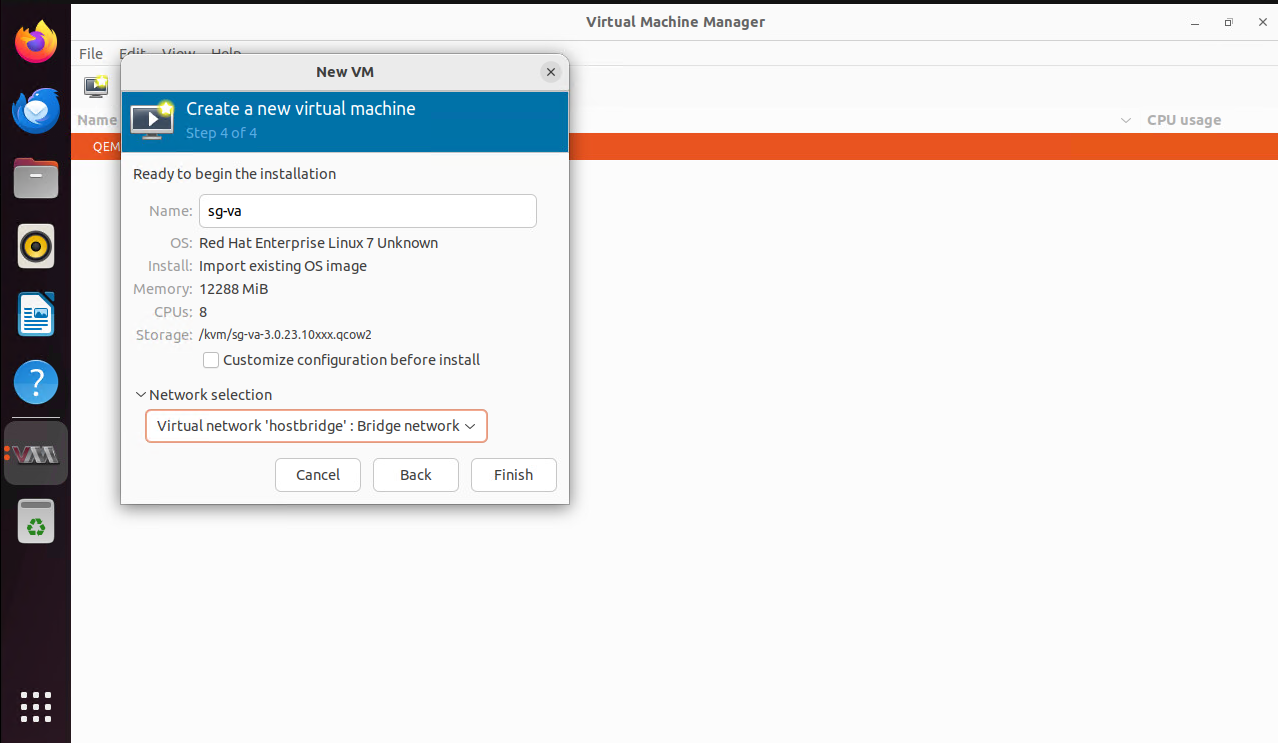The width and height of the screenshot is (1278, 743).
Task: Open the Trash icon in dock
Action: [36, 522]
